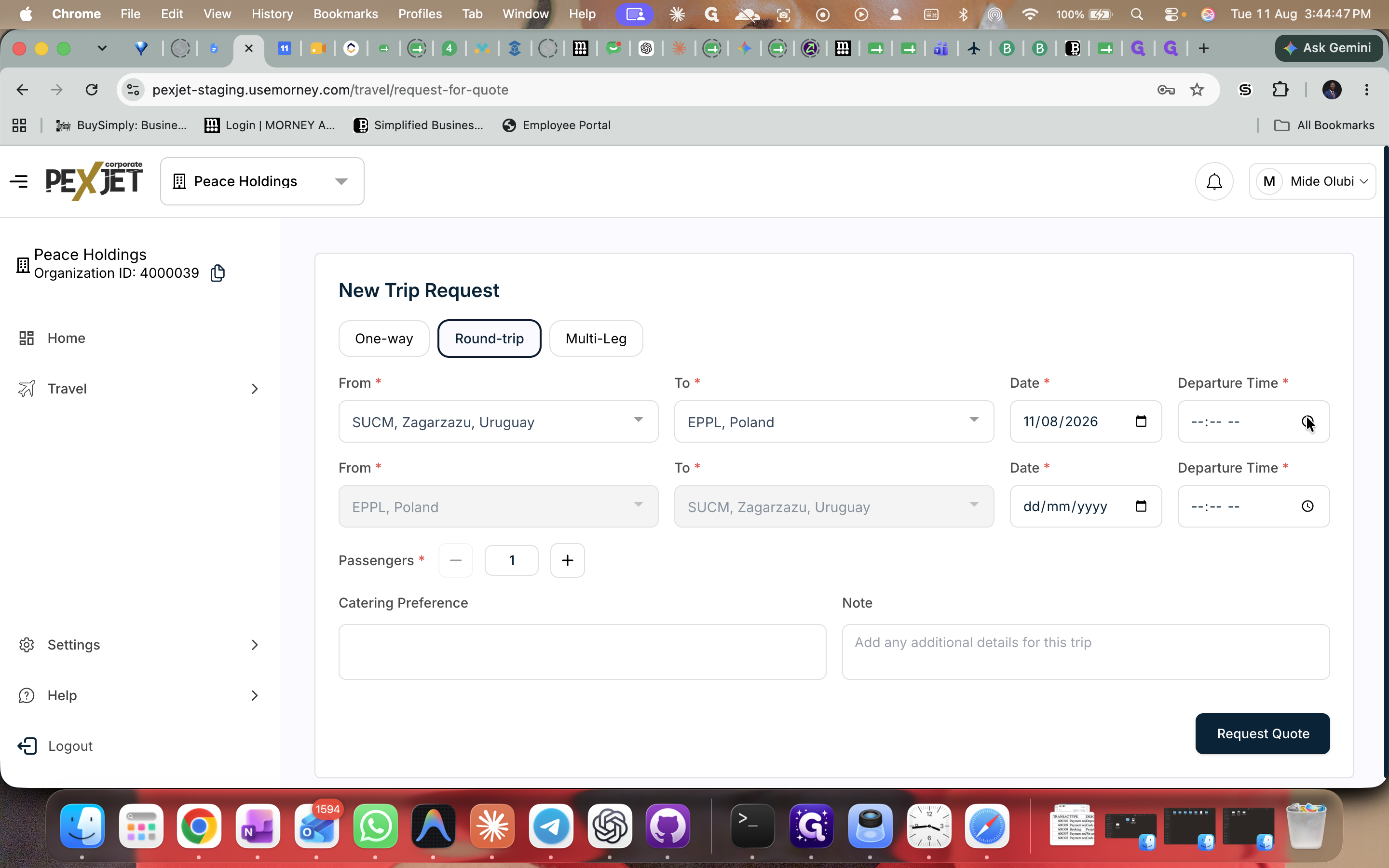Image resolution: width=1389 pixels, height=868 pixels.
Task: Click the Ask Gemini button
Action: 1328,48
